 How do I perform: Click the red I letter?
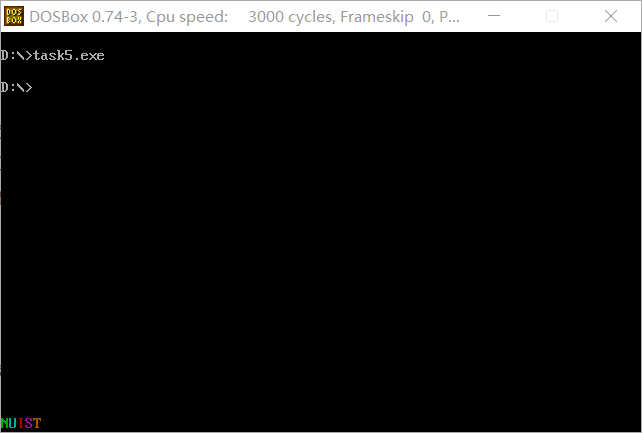point(20,423)
